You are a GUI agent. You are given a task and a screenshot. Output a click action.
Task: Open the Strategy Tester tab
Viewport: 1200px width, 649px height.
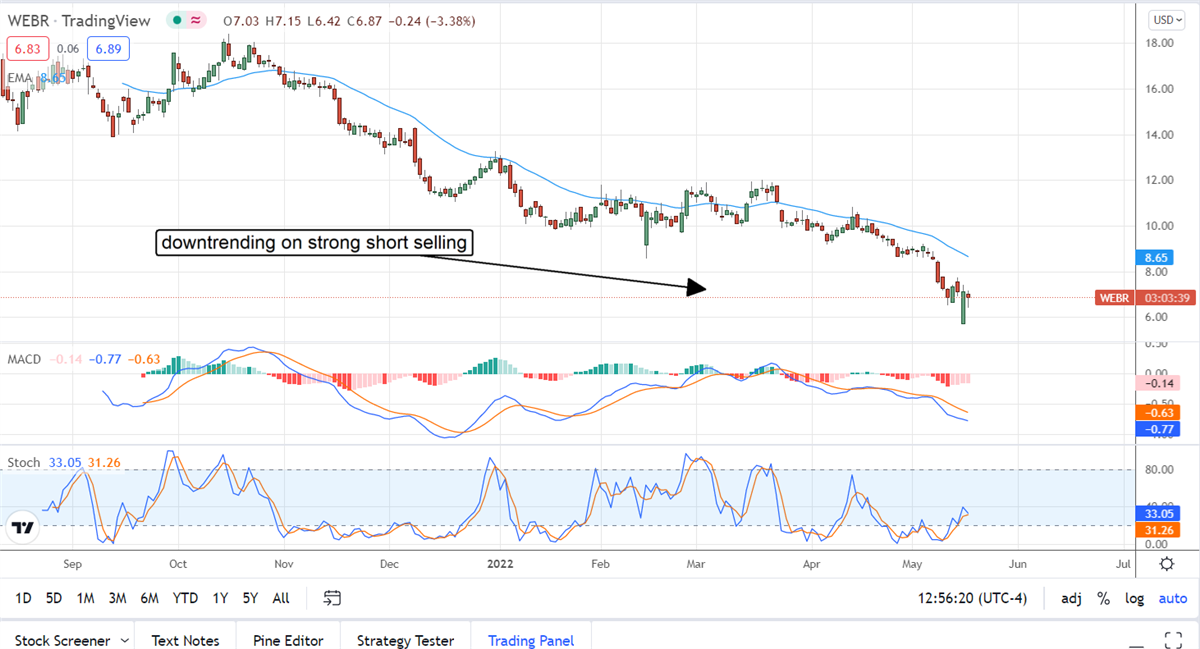[405, 640]
